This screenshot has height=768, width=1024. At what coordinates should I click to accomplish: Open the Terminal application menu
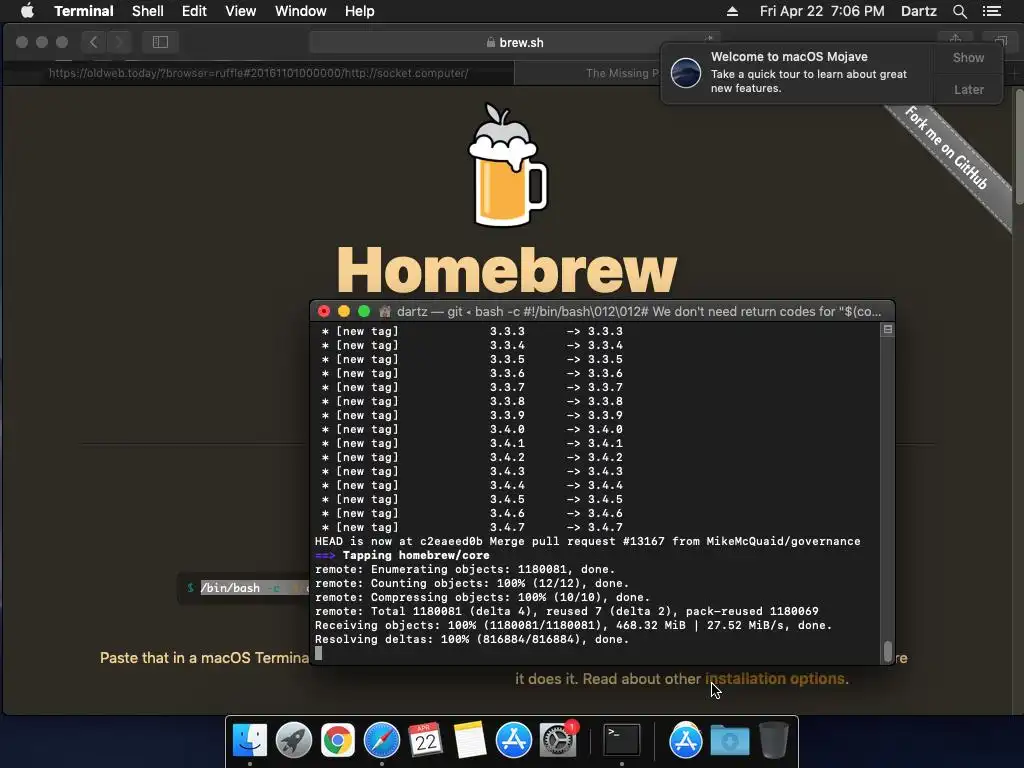(x=84, y=11)
